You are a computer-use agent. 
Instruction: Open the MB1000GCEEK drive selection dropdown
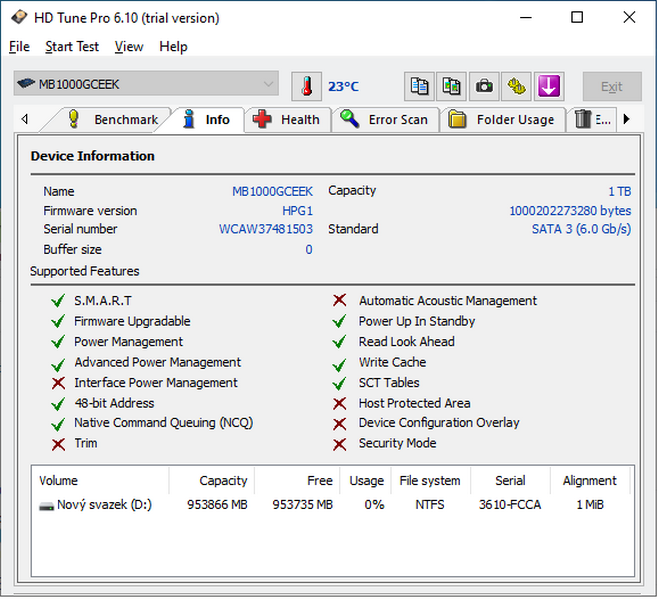pyautogui.click(x=146, y=84)
